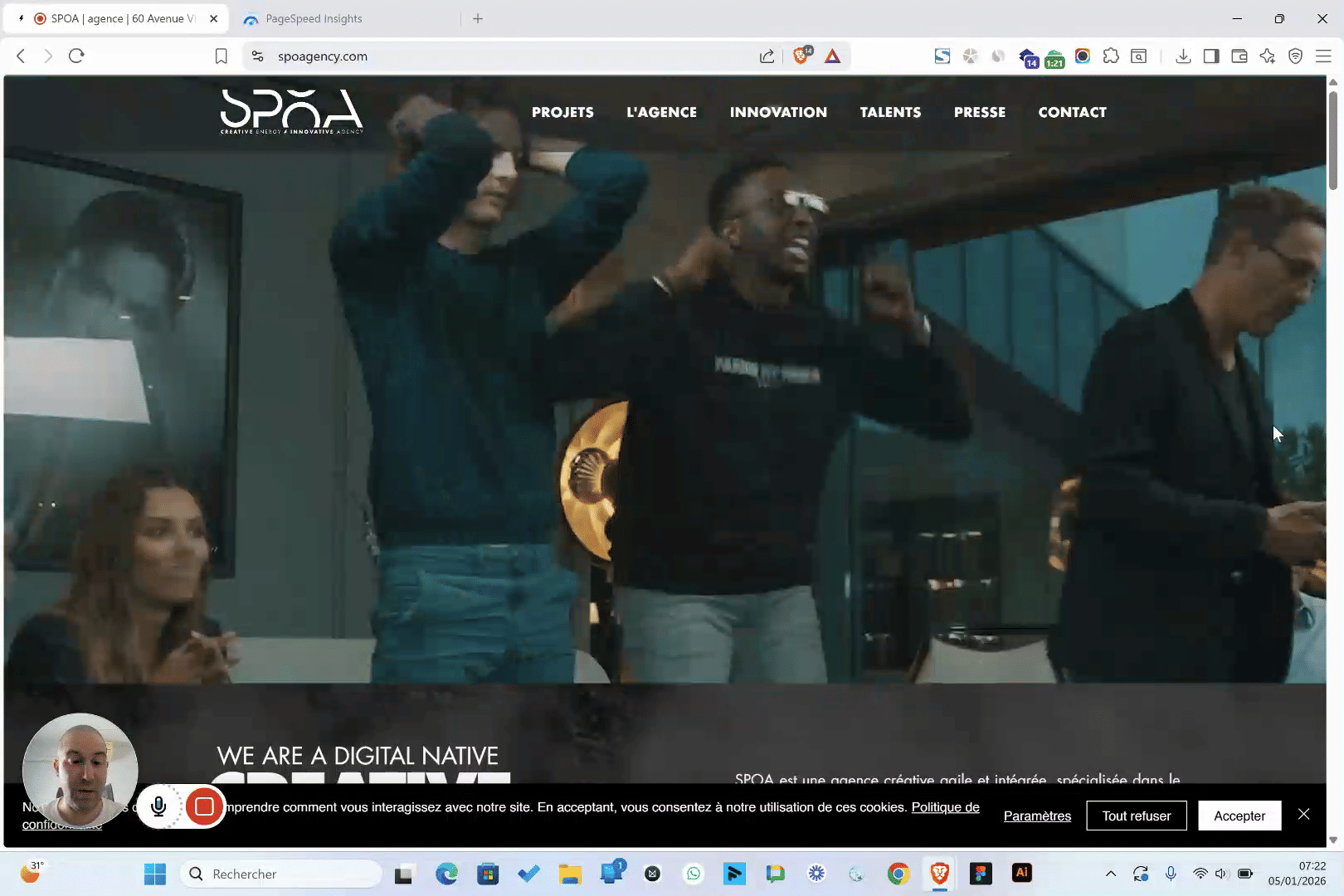Stop the recording with the red button

pyautogui.click(x=204, y=806)
